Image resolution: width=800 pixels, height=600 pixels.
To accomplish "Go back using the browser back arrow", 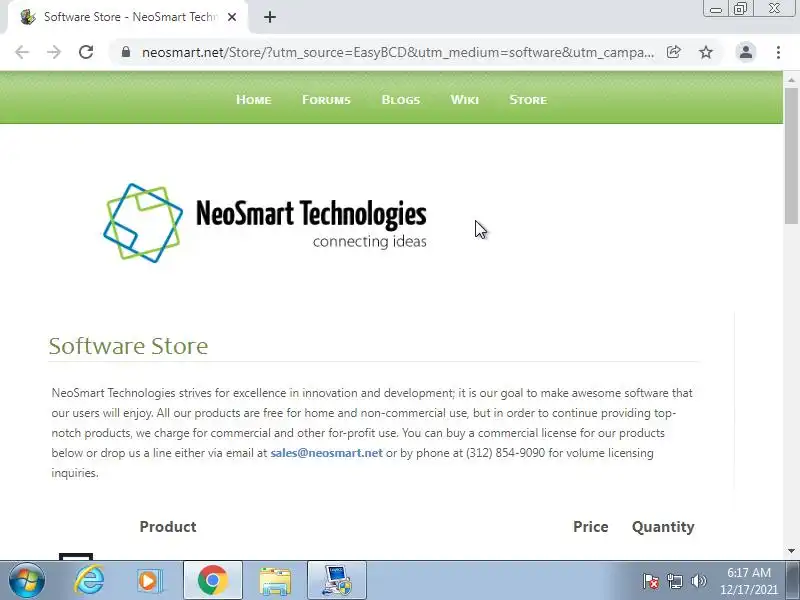I will (22, 52).
